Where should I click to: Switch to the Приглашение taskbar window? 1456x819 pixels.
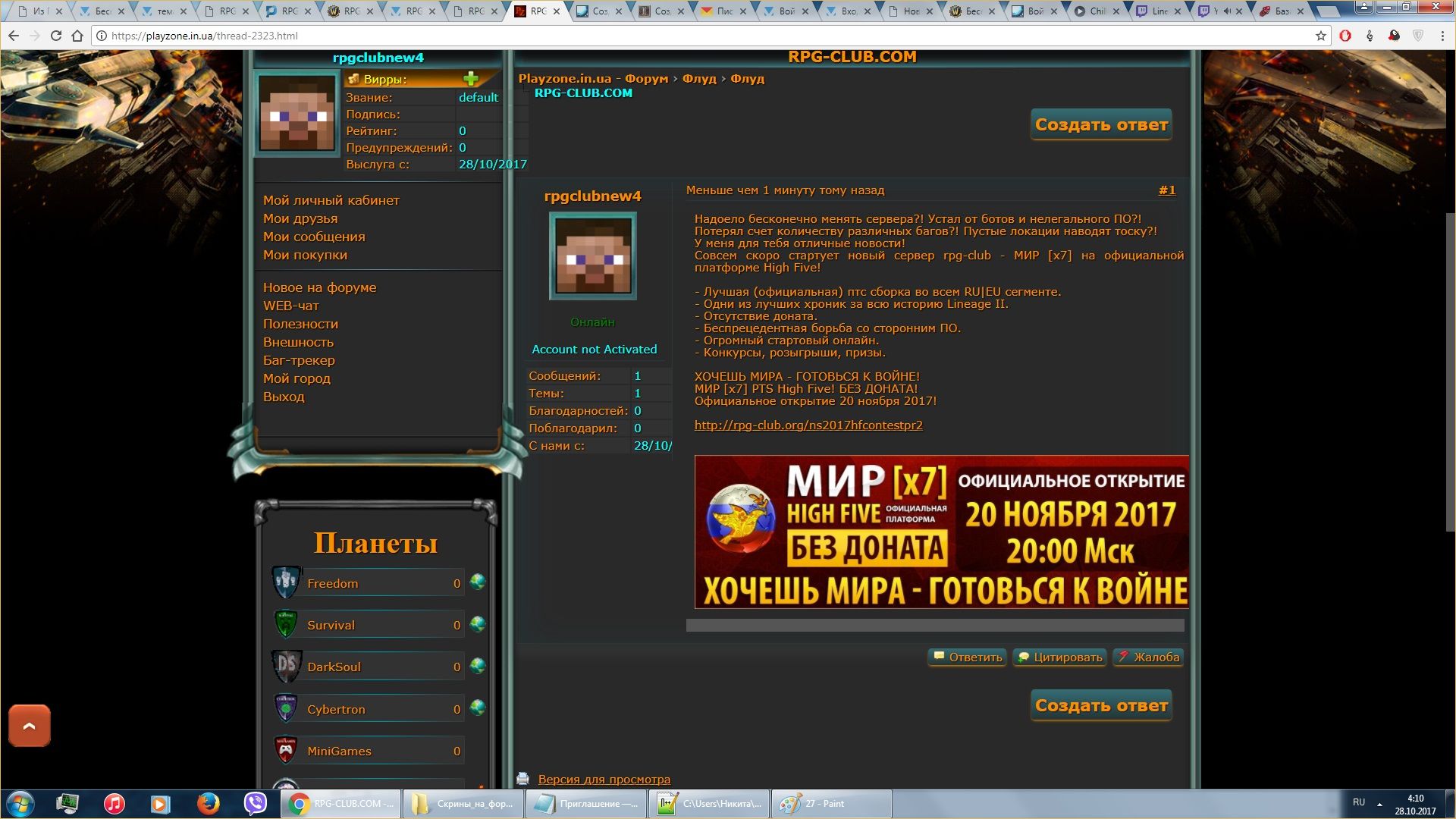[586, 804]
